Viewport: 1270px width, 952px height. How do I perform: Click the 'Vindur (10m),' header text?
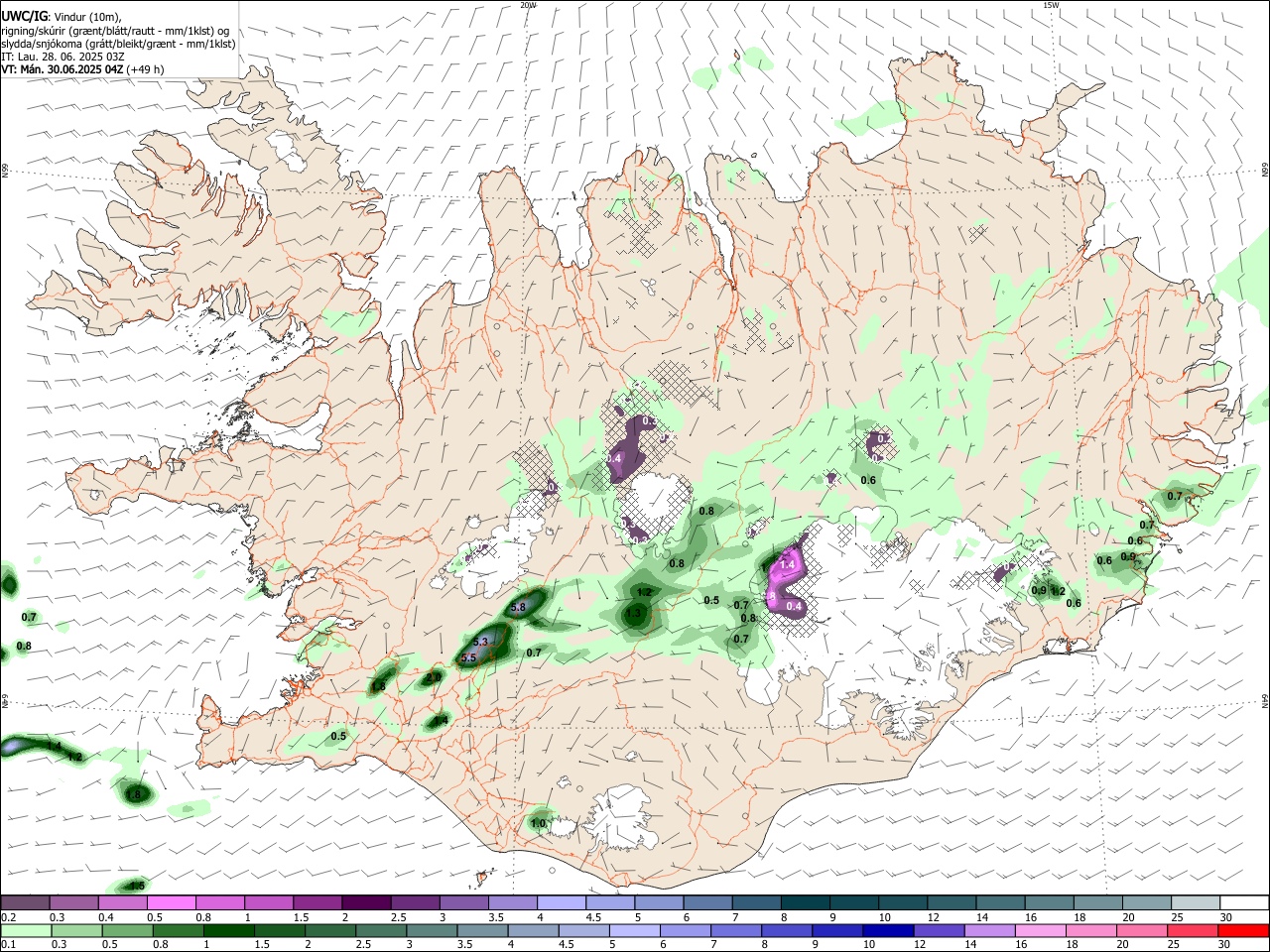pos(89,17)
